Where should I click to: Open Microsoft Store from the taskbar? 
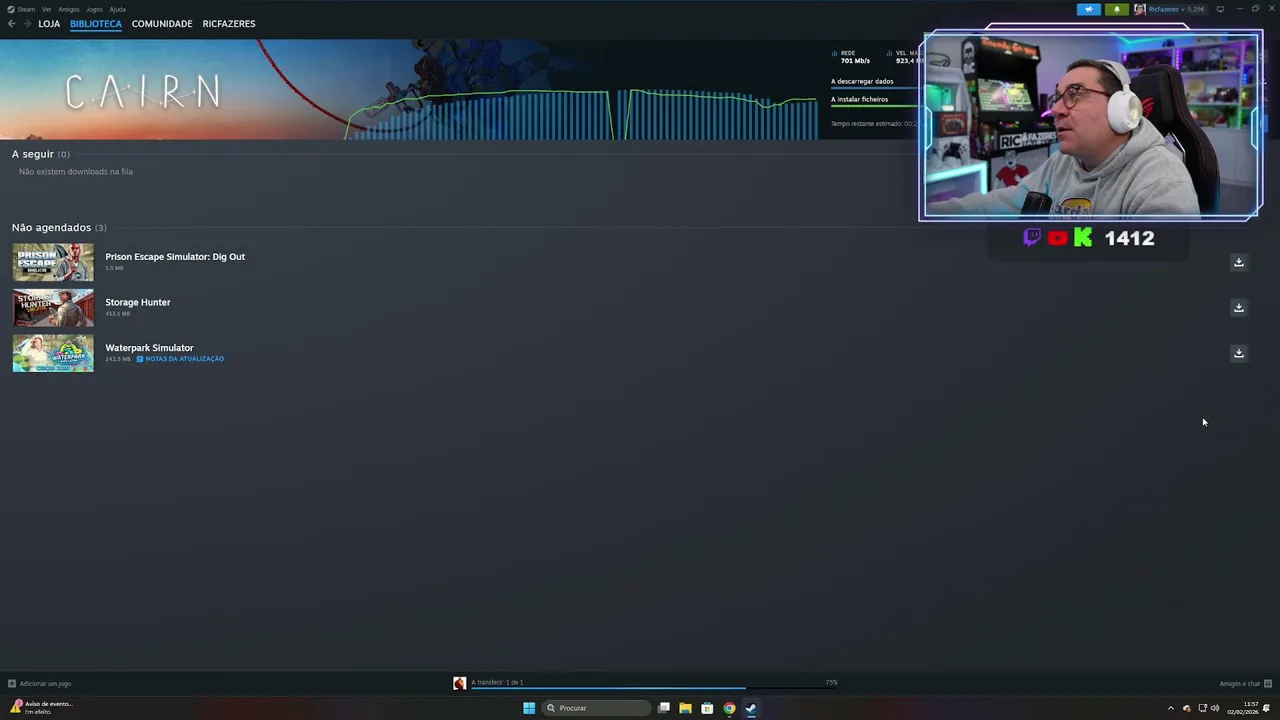[707, 708]
